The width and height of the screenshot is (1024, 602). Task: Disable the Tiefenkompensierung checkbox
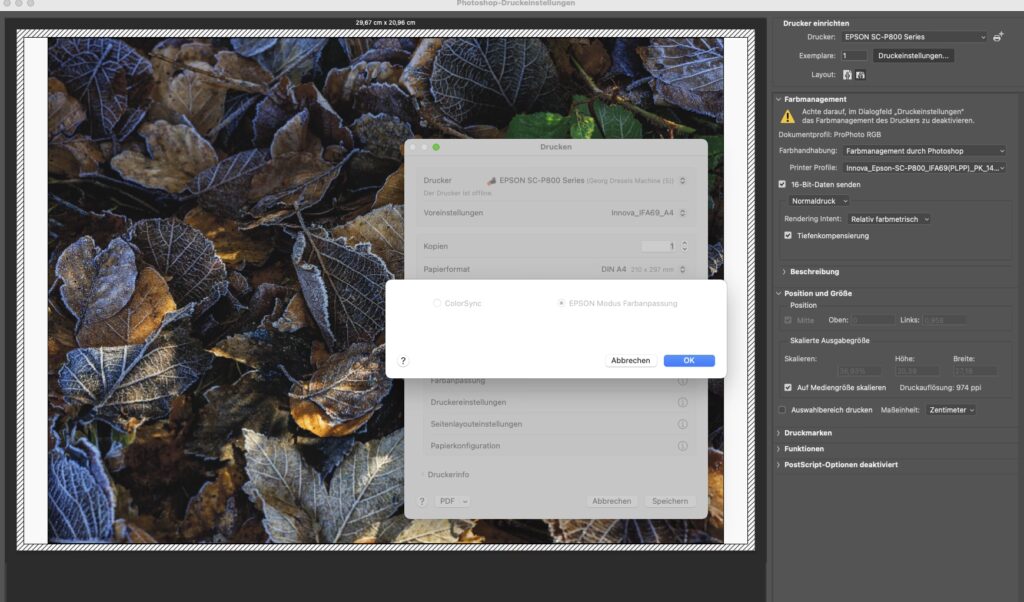click(788, 236)
